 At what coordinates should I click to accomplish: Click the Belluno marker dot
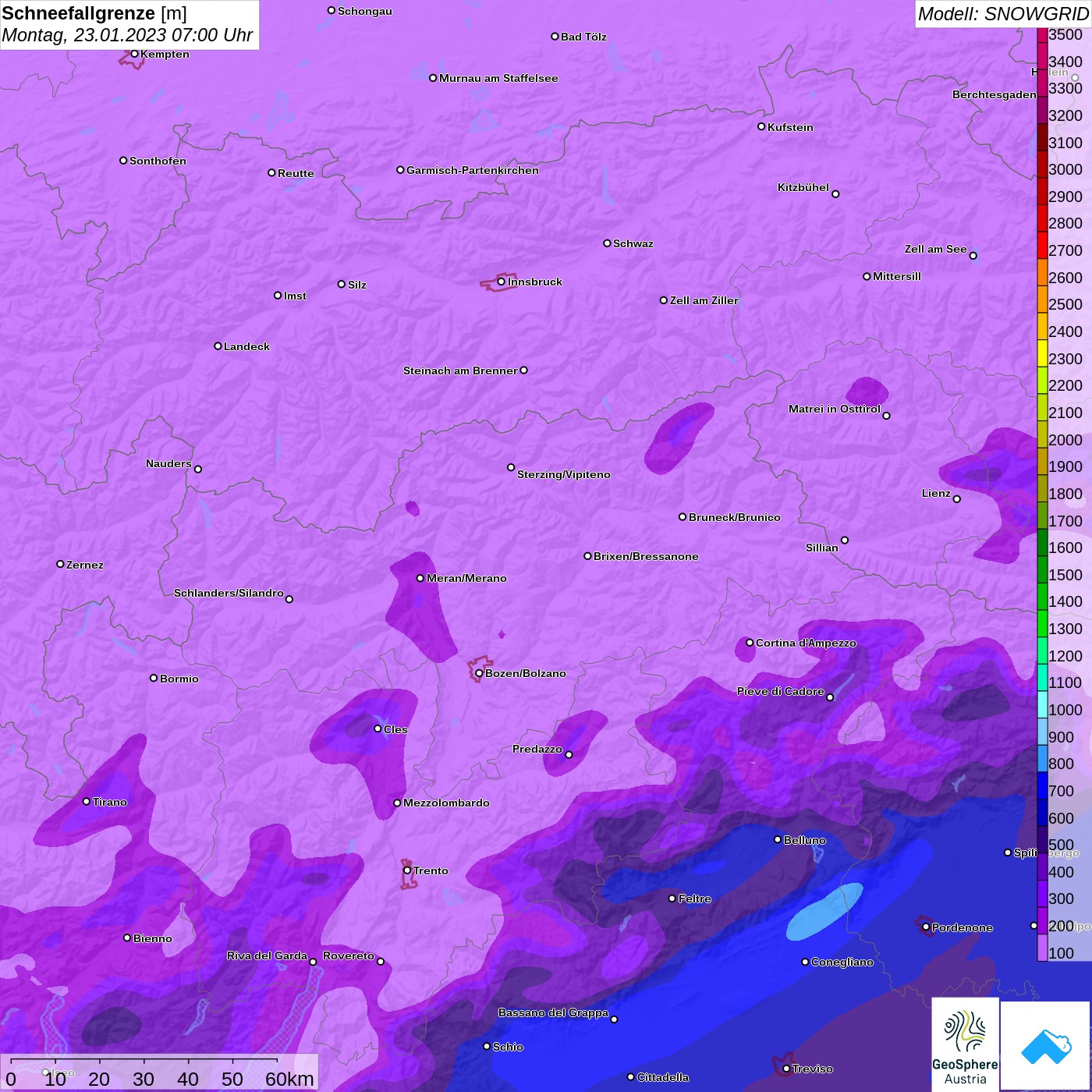coord(778,839)
